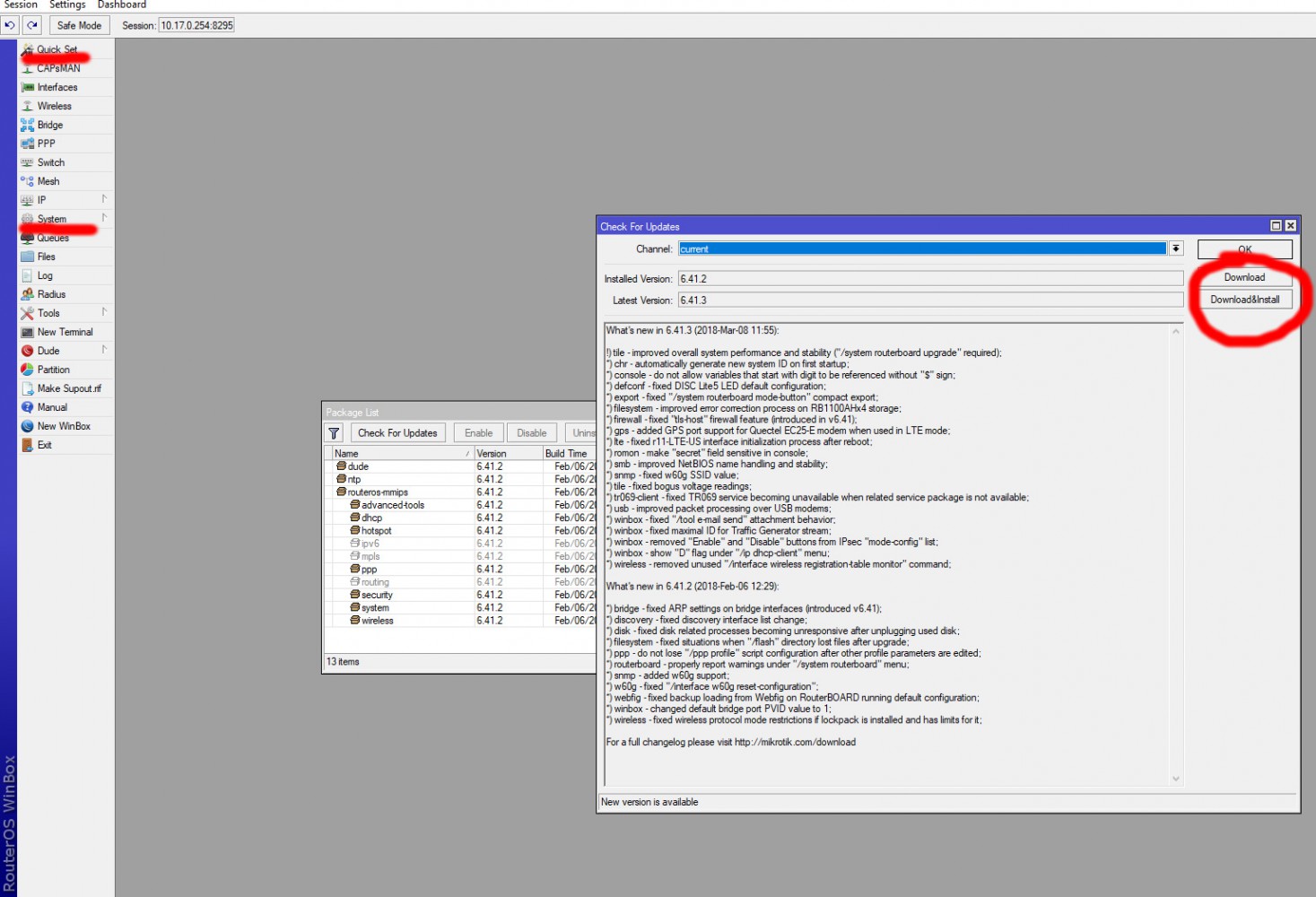The height and width of the screenshot is (897, 1316).
Task: Open PPP in sidebar
Action: point(46,144)
